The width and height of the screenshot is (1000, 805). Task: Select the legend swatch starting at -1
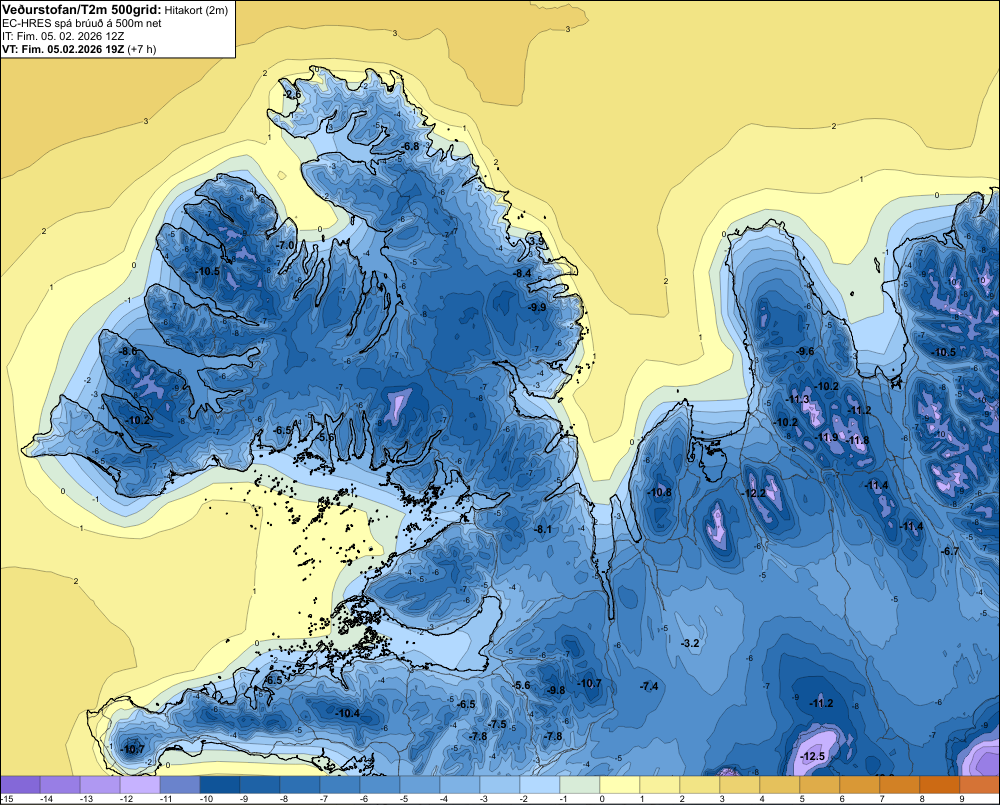tap(580, 785)
